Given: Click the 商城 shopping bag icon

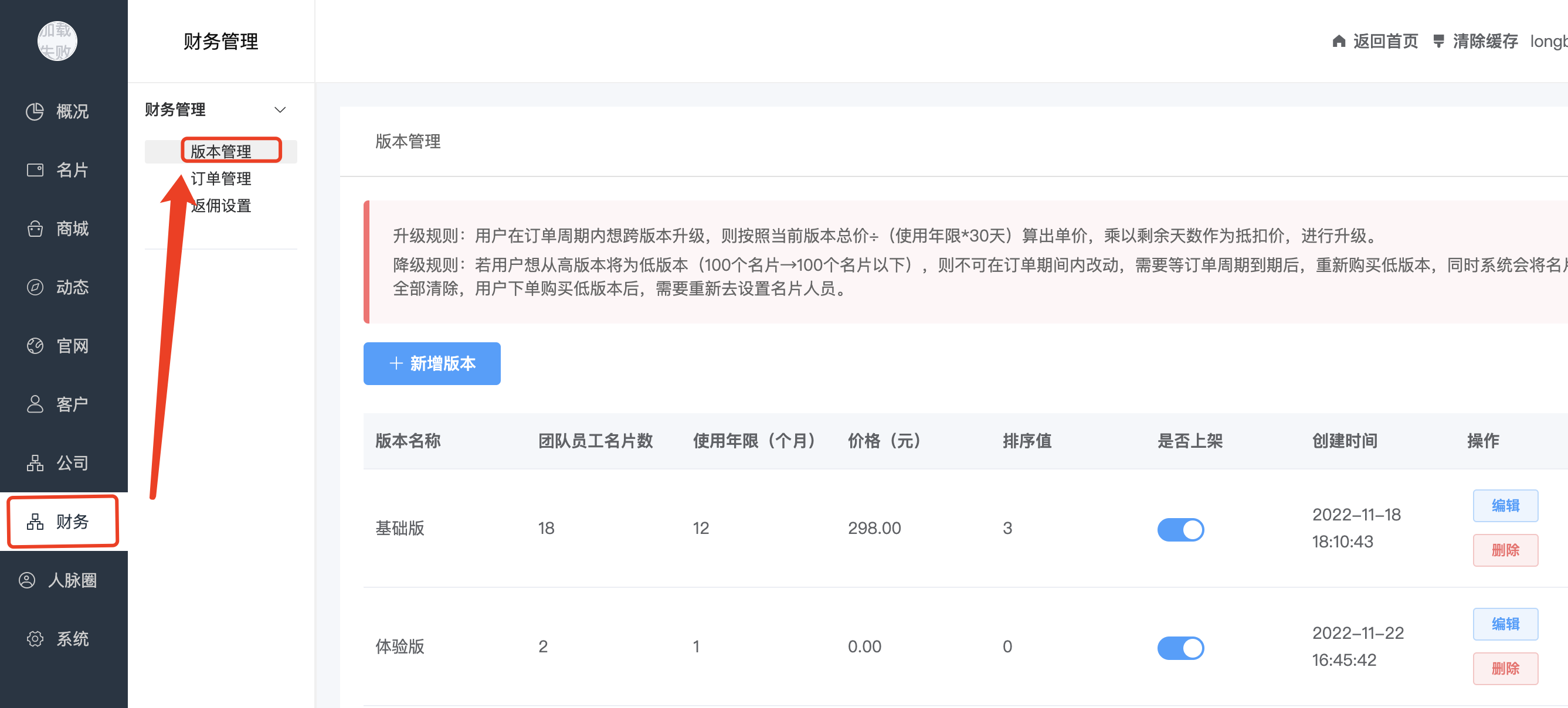Looking at the screenshot, I should click(x=35, y=229).
